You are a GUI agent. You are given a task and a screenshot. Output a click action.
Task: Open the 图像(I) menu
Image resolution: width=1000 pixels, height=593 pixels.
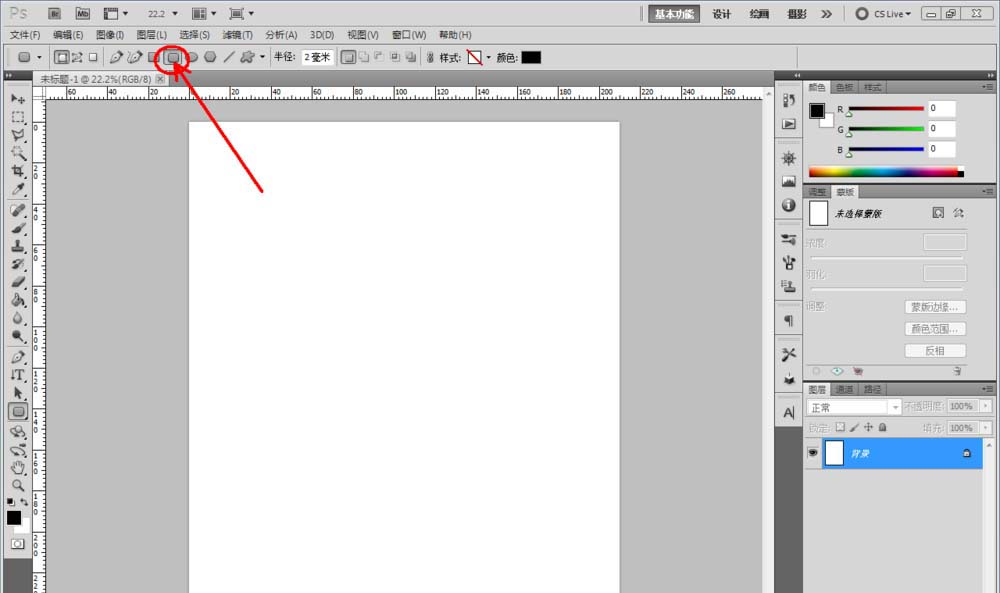pos(110,34)
